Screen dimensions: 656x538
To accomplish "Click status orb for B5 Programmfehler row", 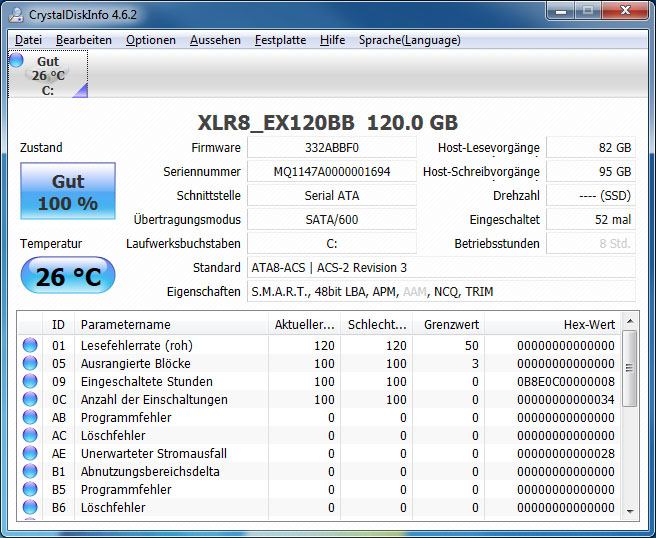I will (30, 489).
